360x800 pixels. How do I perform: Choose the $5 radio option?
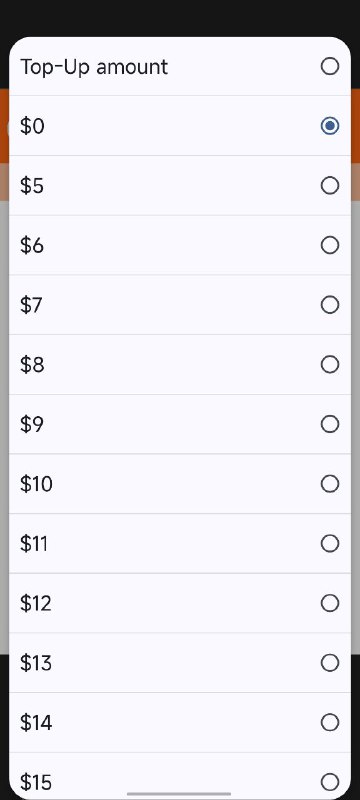point(330,185)
